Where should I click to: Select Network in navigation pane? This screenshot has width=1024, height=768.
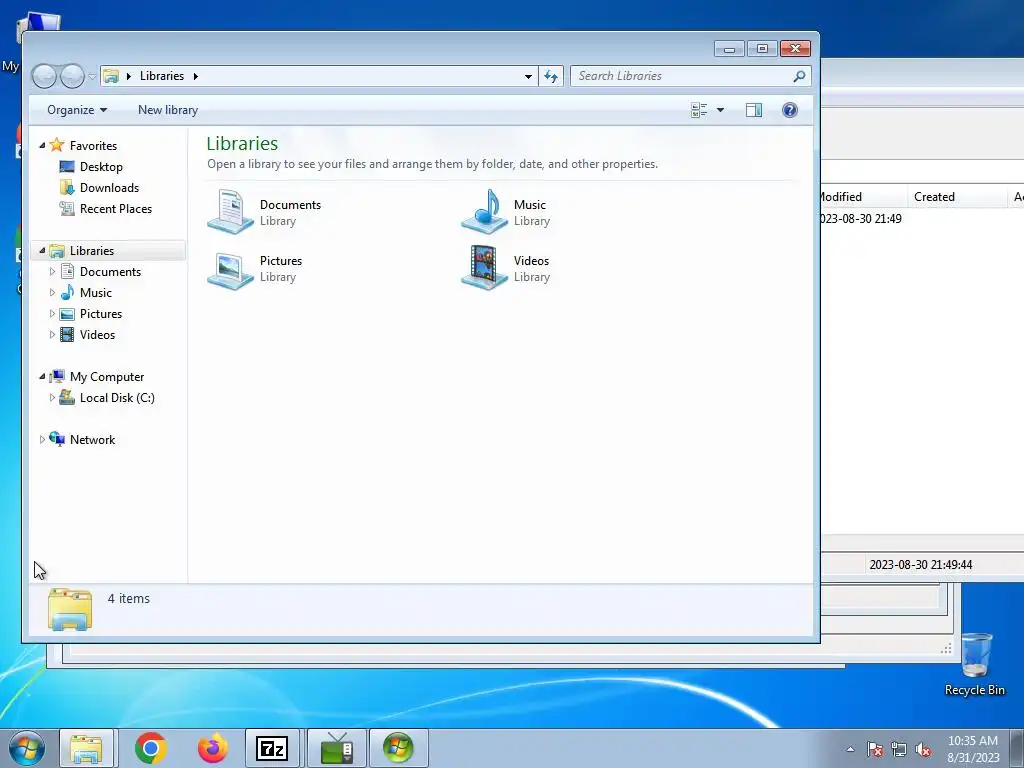point(92,440)
